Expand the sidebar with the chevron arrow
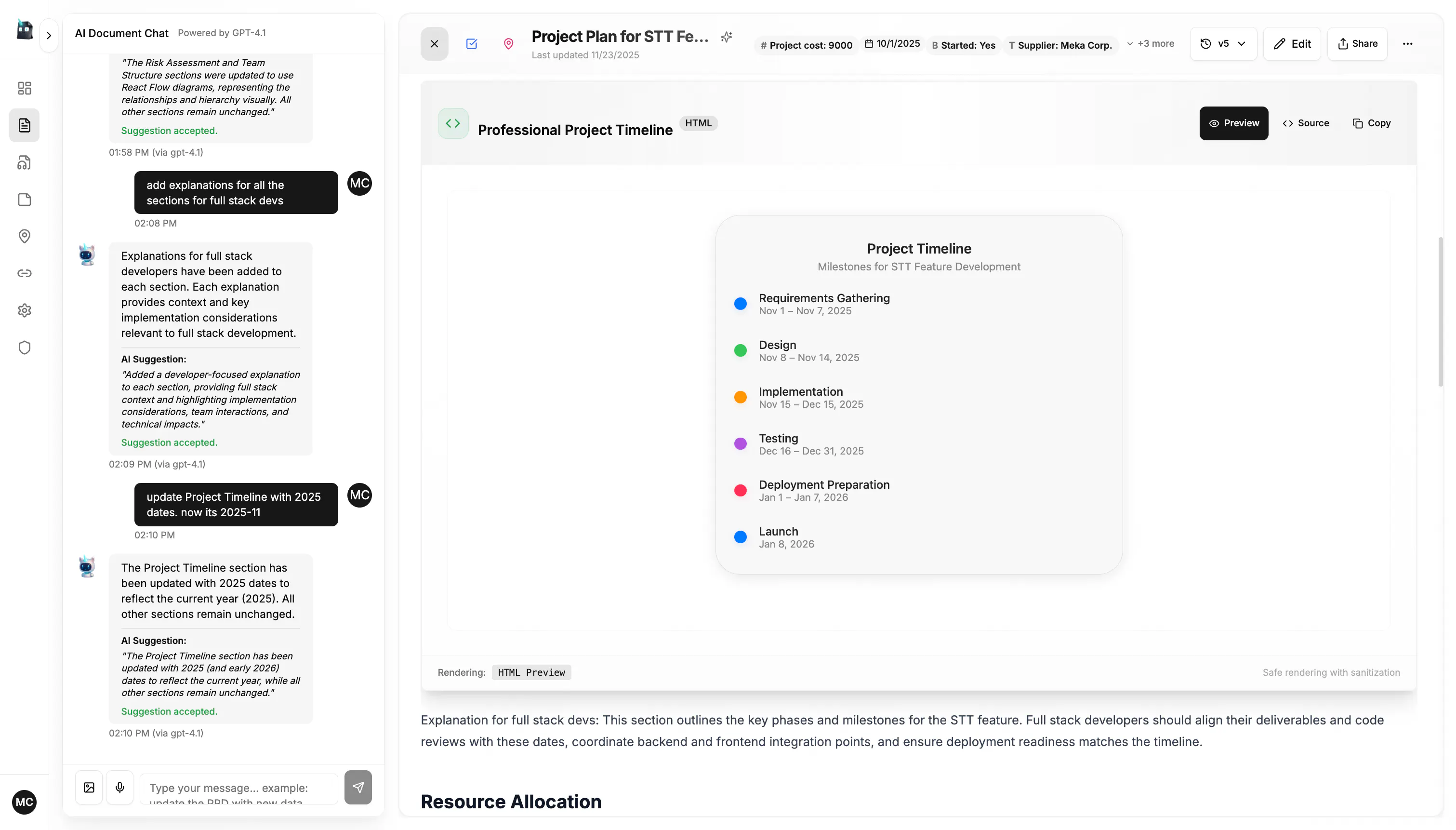Viewport: 1456px width, 830px height. tap(49, 35)
